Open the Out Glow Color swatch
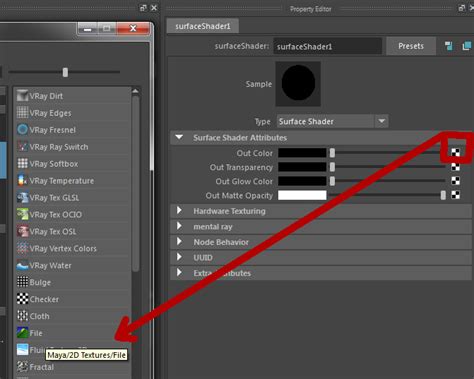Viewport: 474px width, 379px height. pyautogui.click(x=302, y=181)
